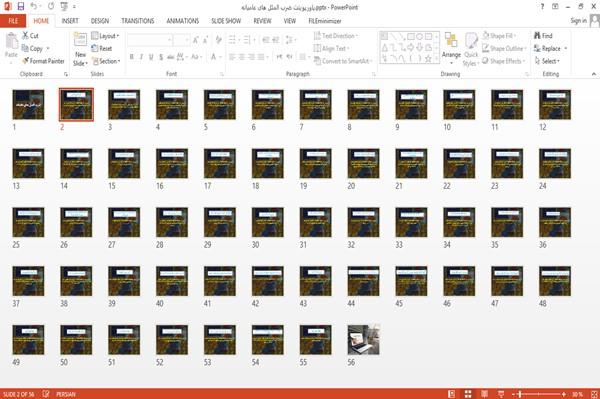This screenshot has height=399, width=600.
Task: Switch to the TRANSITIONS tab
Action: [x=138, y=21]
